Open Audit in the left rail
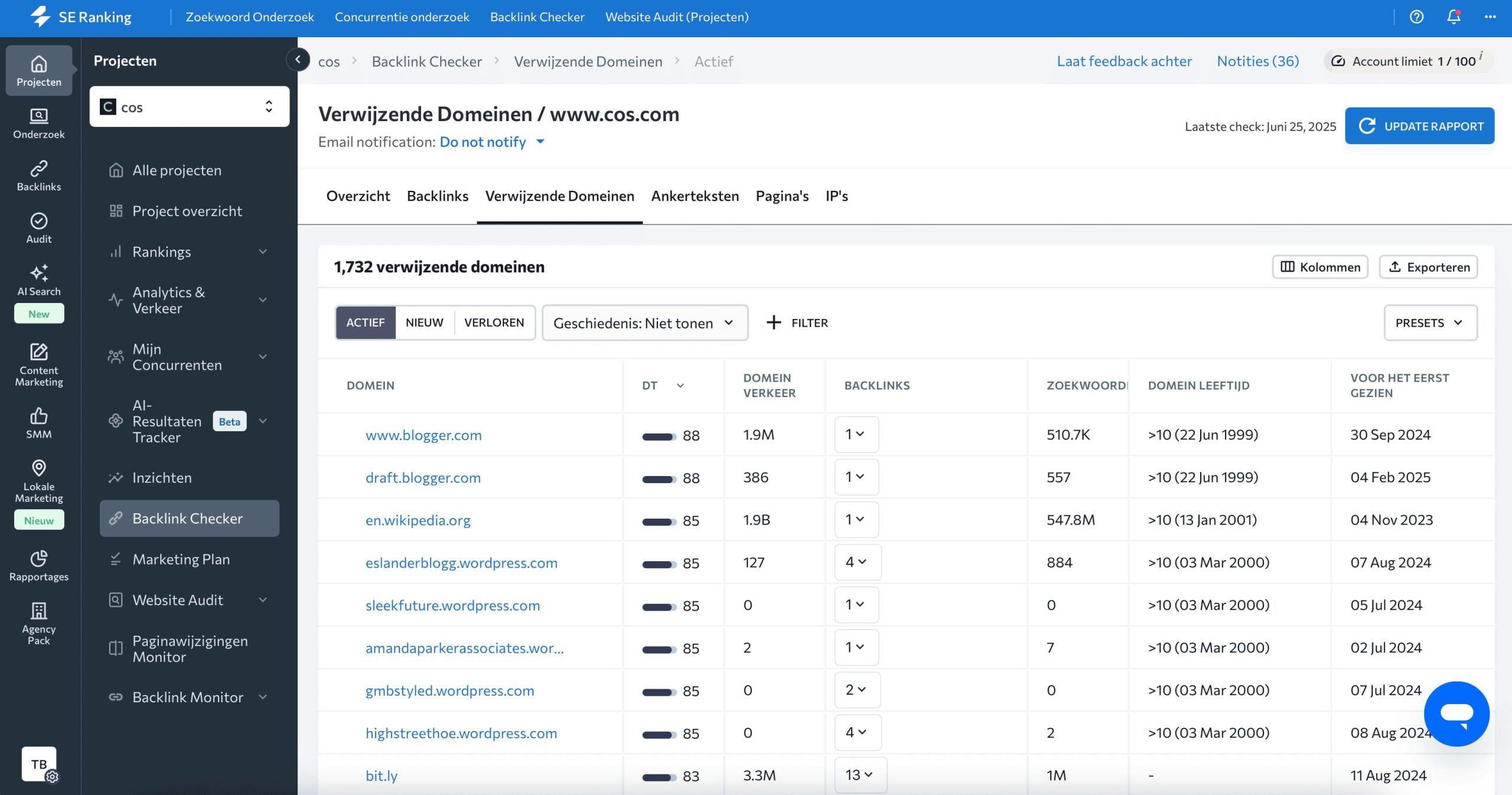Image resolution: width=1512 pixels, height=795 pixels. (x=39, y=228)
